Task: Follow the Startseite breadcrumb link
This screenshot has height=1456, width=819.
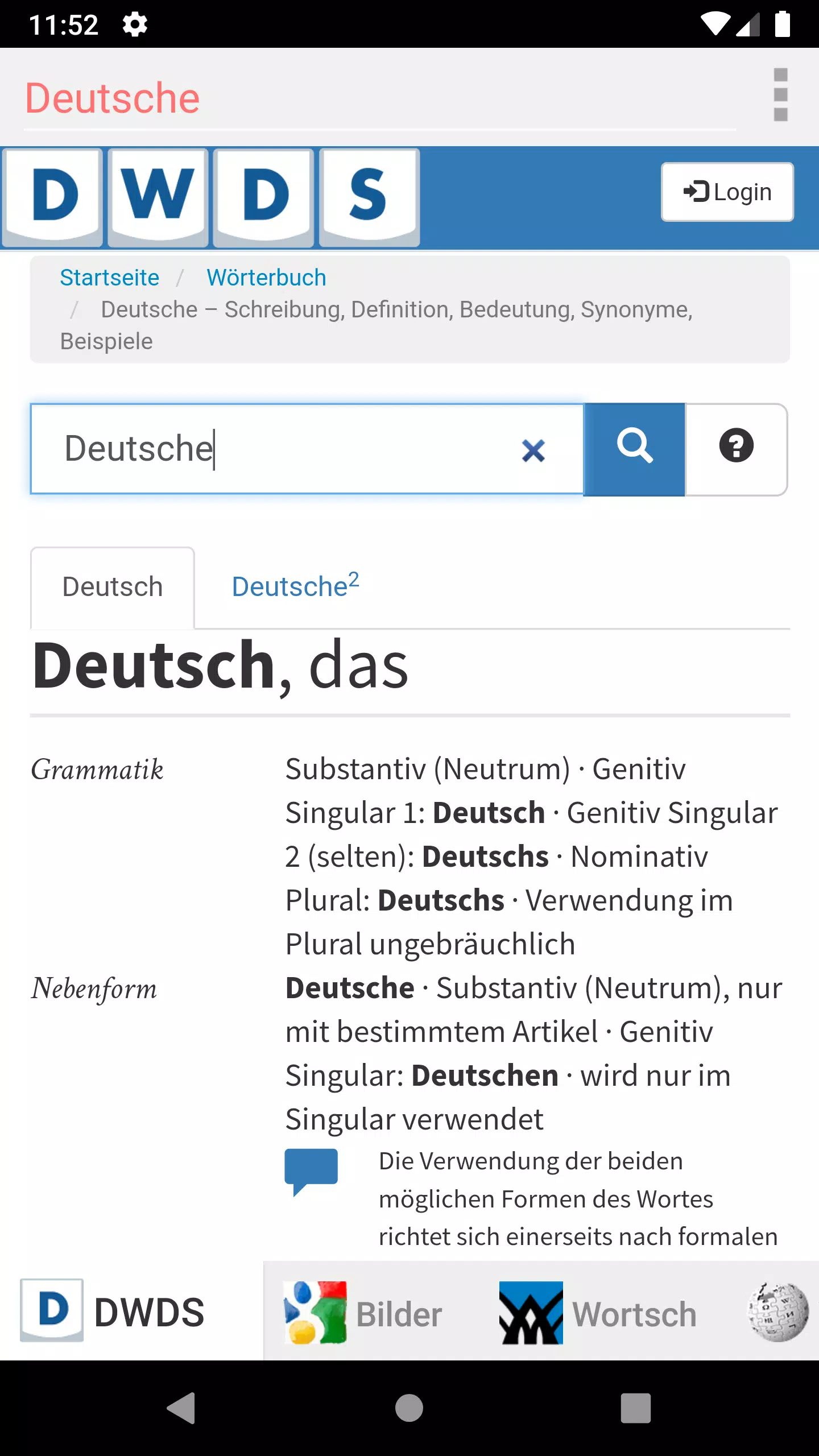Action: click(109, 278)
